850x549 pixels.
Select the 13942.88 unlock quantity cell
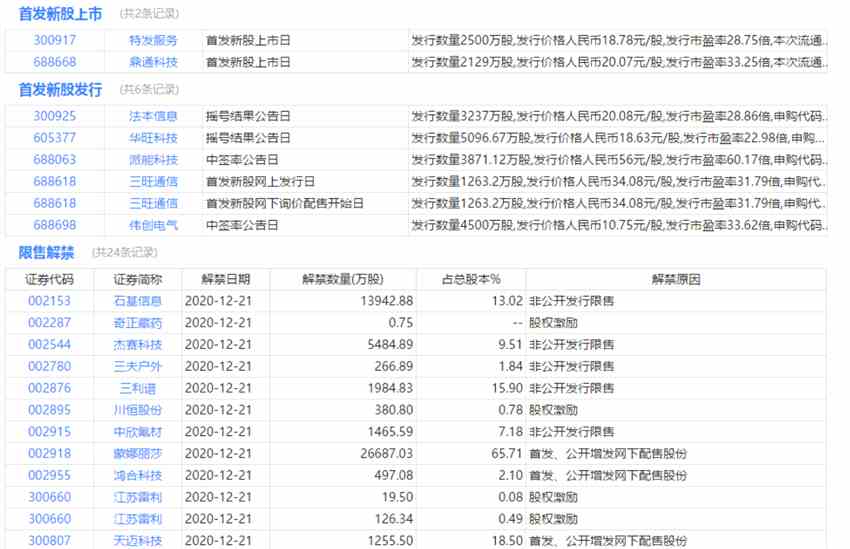tap(387, 301)
